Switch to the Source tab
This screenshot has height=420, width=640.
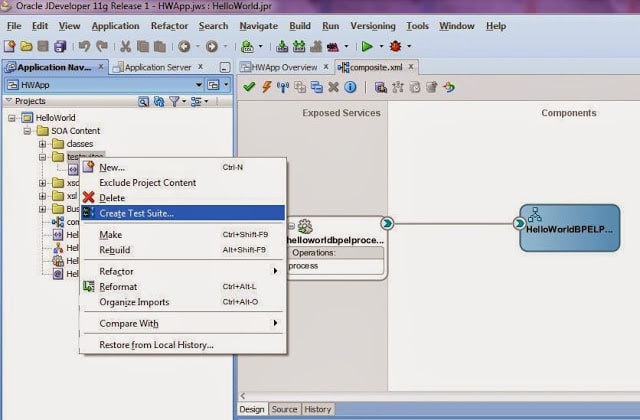pyautogui.click(x=284, y=409)
